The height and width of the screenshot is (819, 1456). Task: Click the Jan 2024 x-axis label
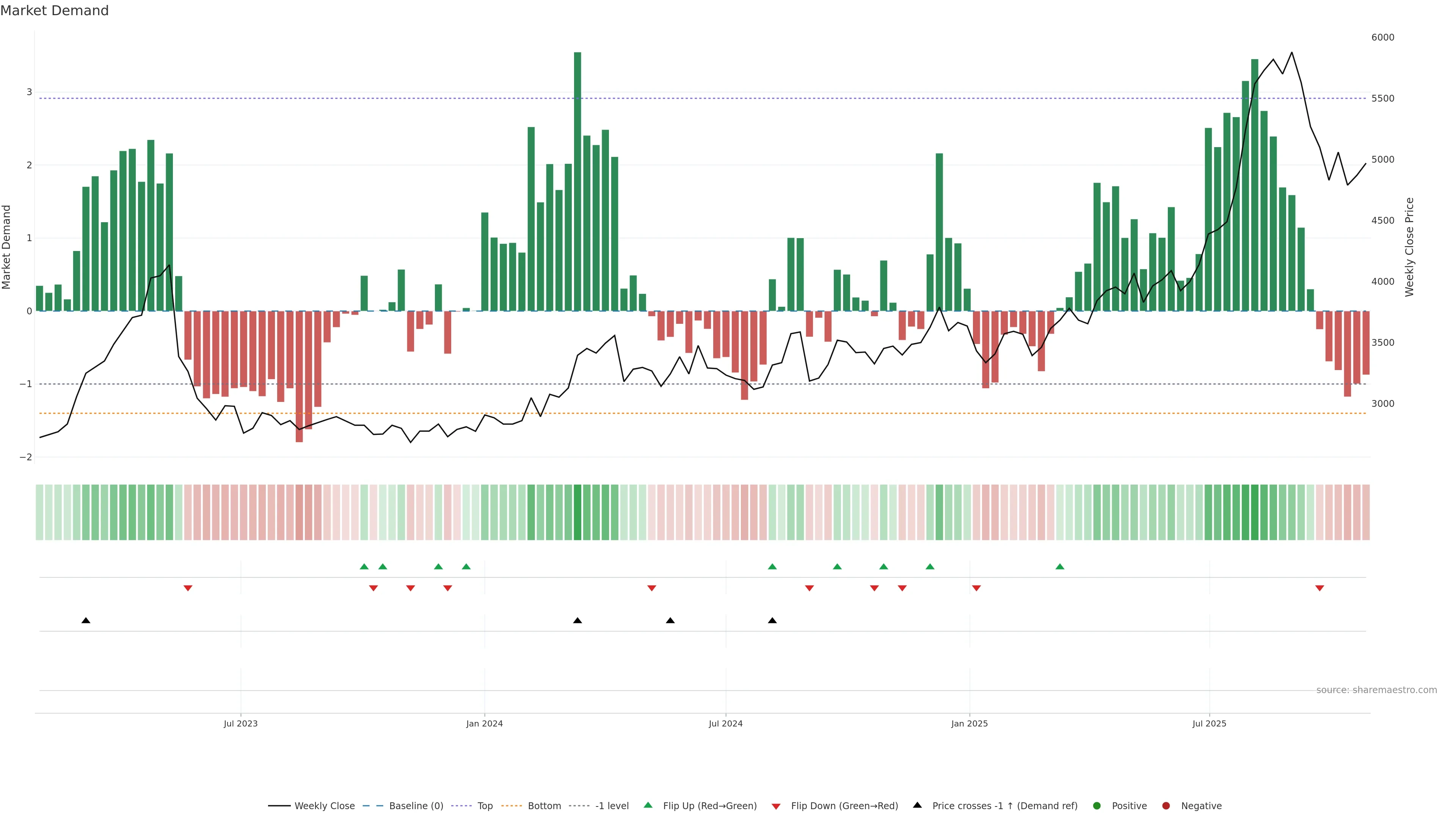point(485,723)
